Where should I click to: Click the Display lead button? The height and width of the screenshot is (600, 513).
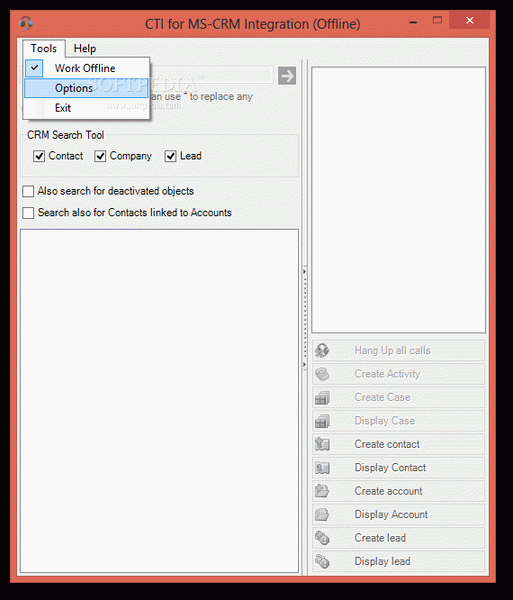click(x=399, y=561)
